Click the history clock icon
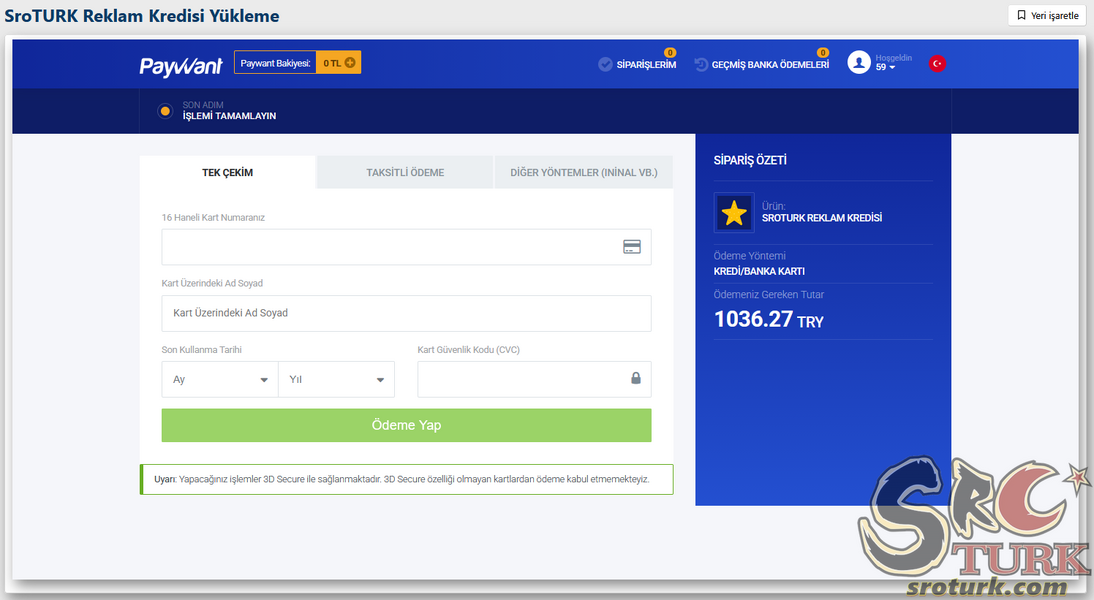 (x=700, y=64)
